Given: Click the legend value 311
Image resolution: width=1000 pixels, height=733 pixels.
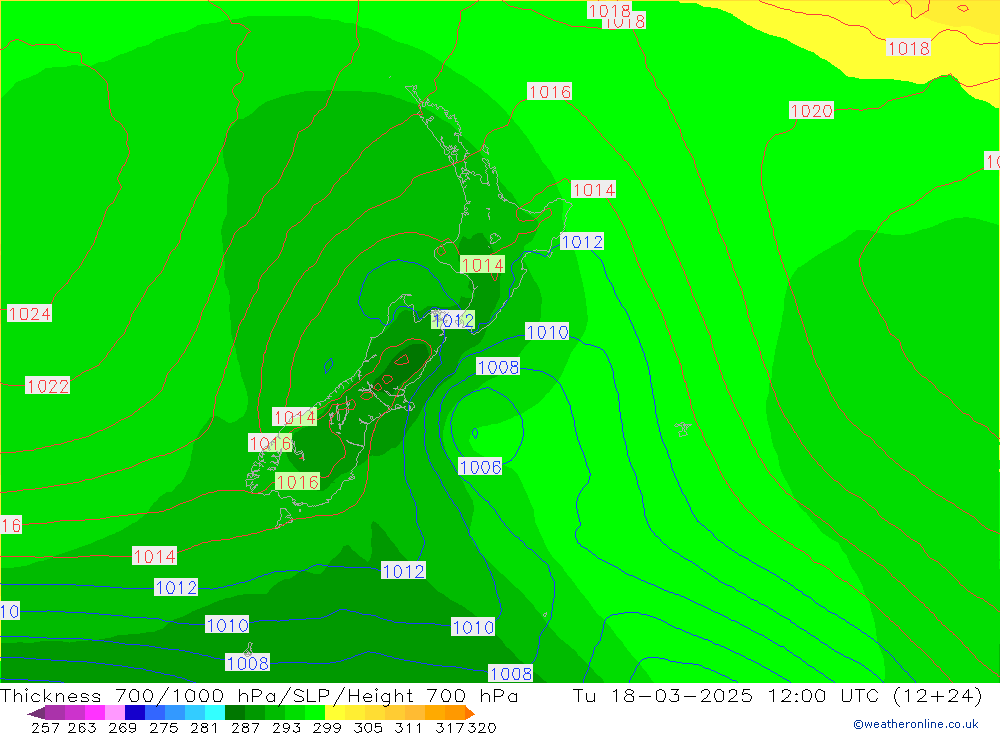Looking at the screenshot, I should [408, 727].
